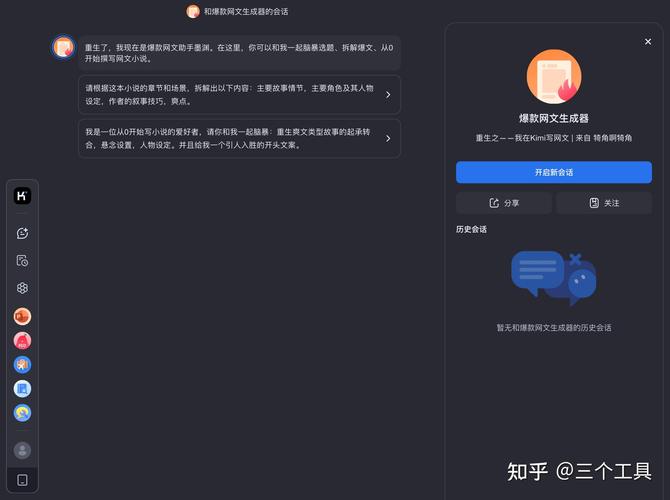The height and width of the screenshot is (500, 670).
Task: Click the bot avatar beside greeting message
Action: 63,47
